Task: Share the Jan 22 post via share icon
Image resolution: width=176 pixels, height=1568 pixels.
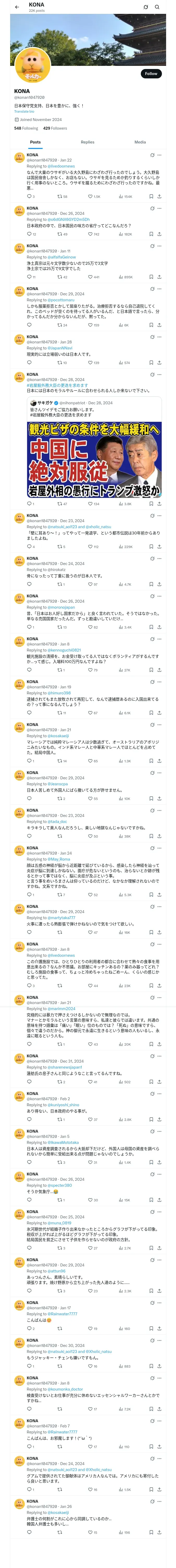Action: 159,197
